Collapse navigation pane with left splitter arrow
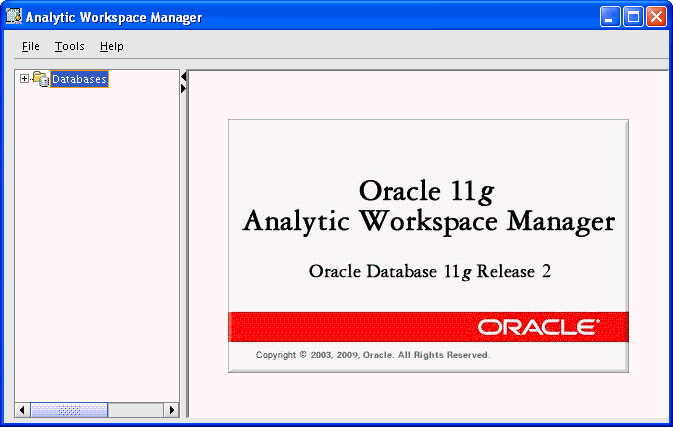The image size is (673, 427). (x=184, y=77)
